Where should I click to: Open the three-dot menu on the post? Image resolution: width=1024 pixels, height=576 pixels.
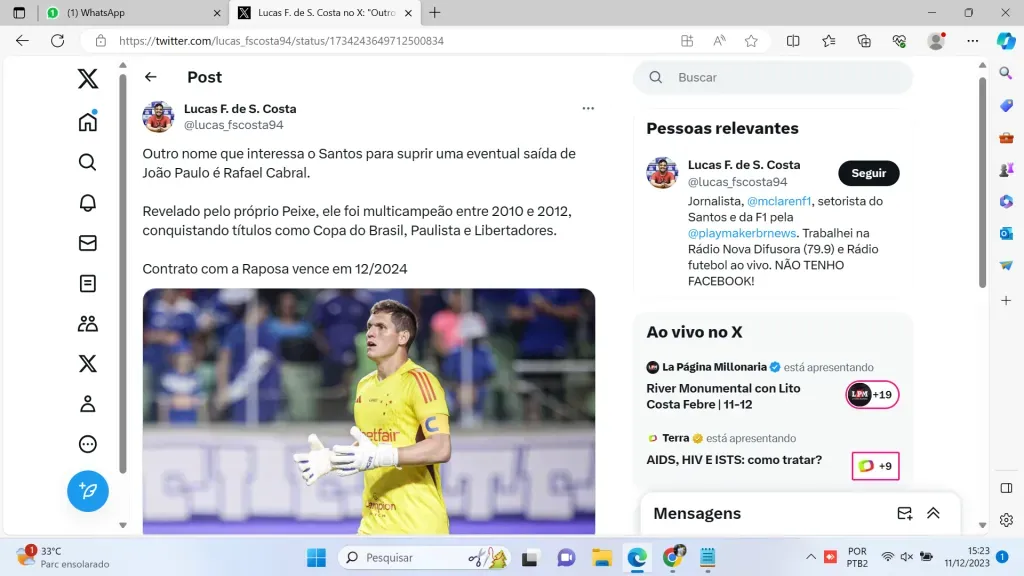coord(588,108)
